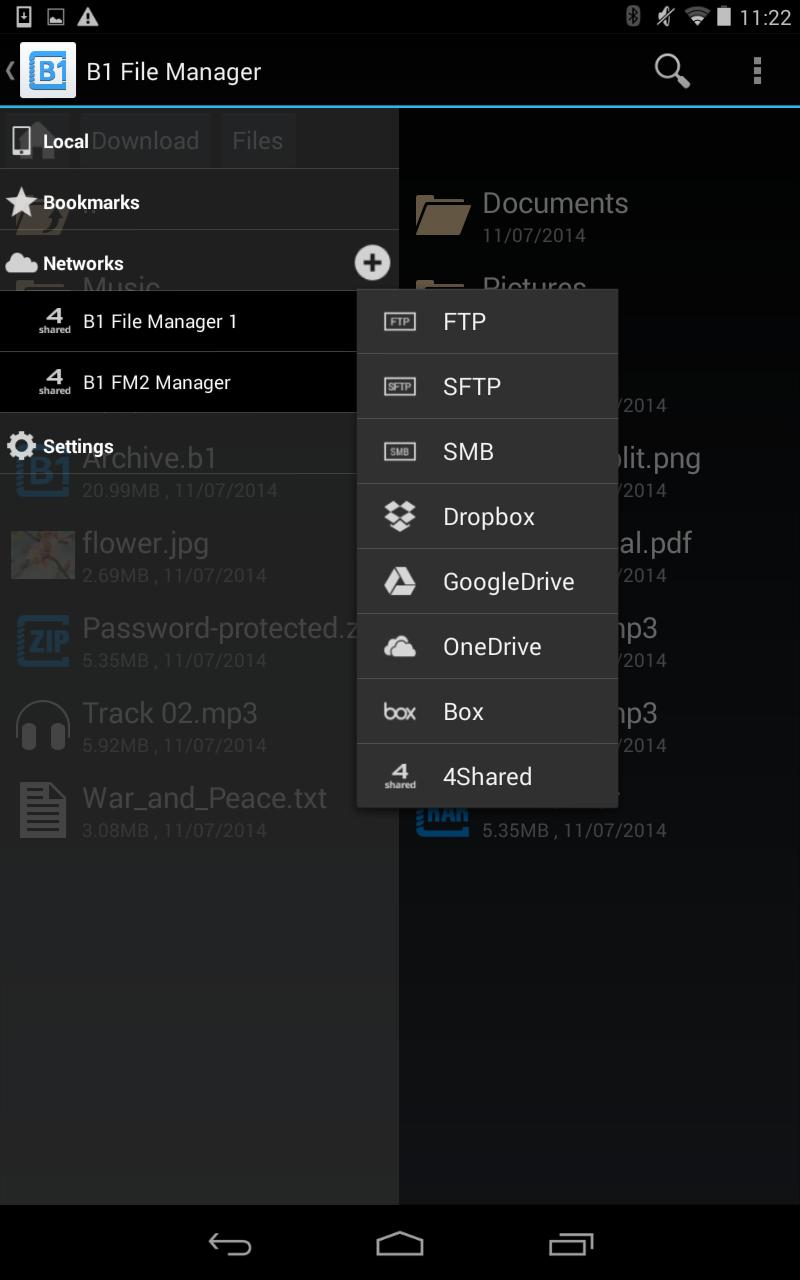
Task: Collapse the Networks section header
Action: point(175,263)
